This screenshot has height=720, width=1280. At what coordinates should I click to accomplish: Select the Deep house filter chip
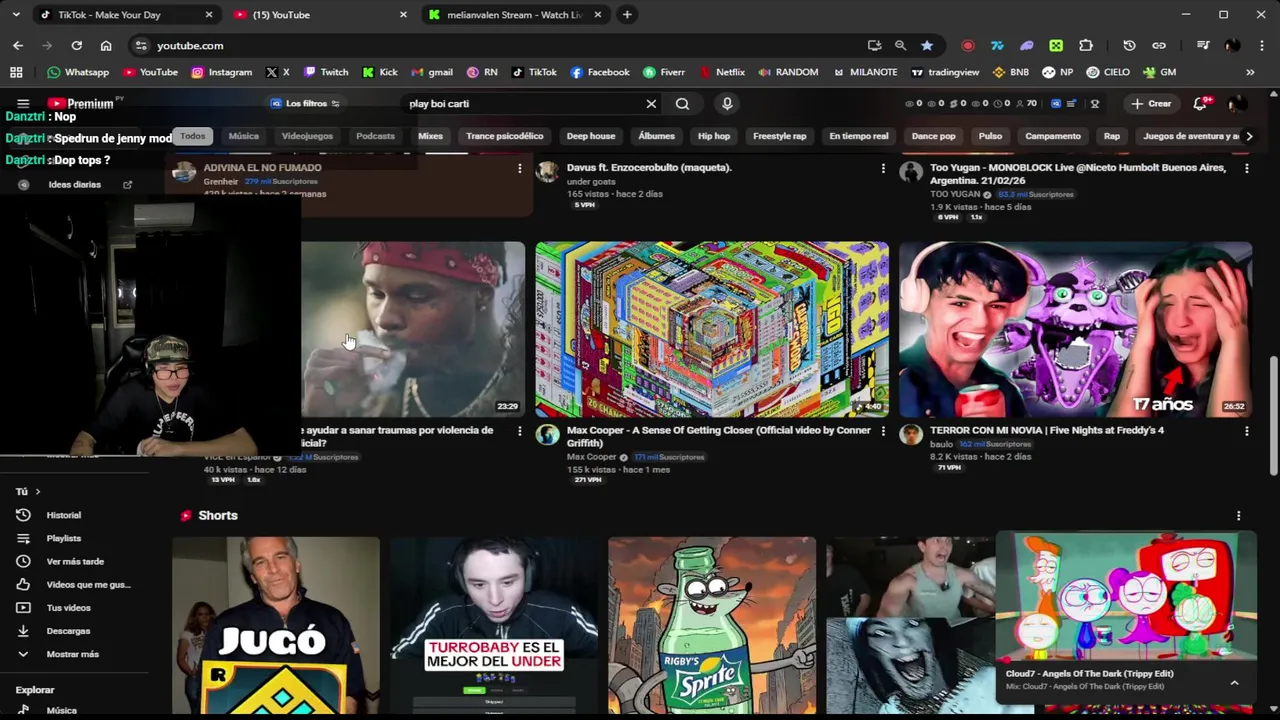pyautogui.click(x=591, y=136)
